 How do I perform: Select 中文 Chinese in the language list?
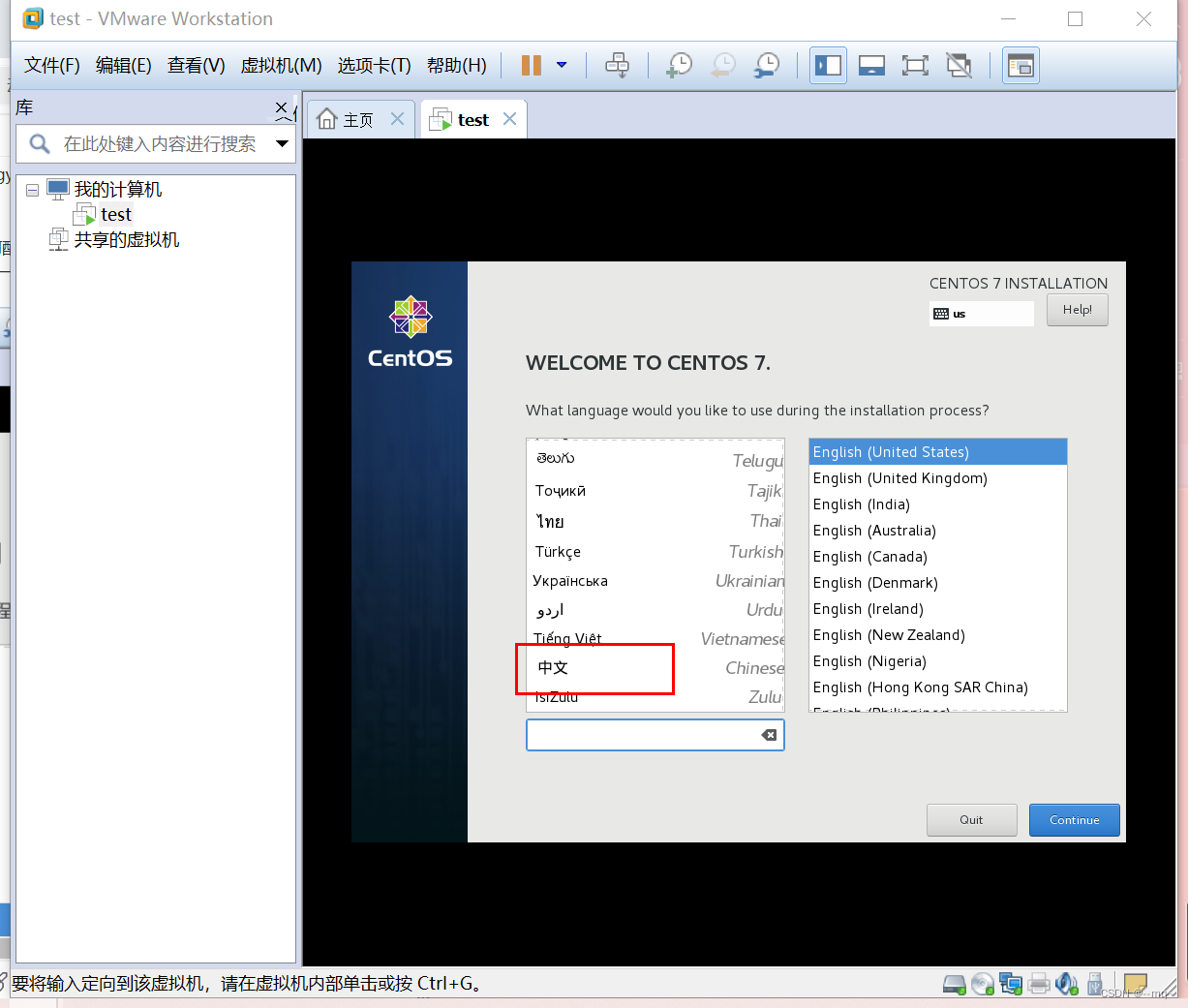655,668
